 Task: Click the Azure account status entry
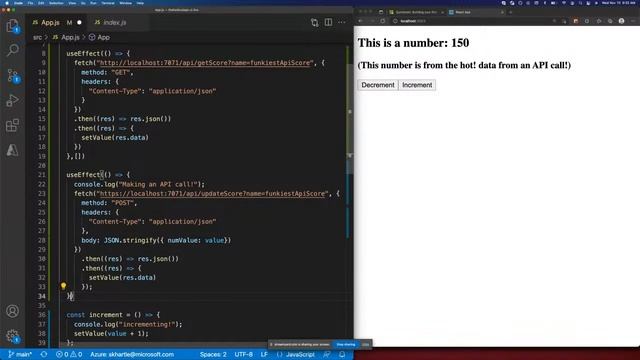tap(132, 354)
